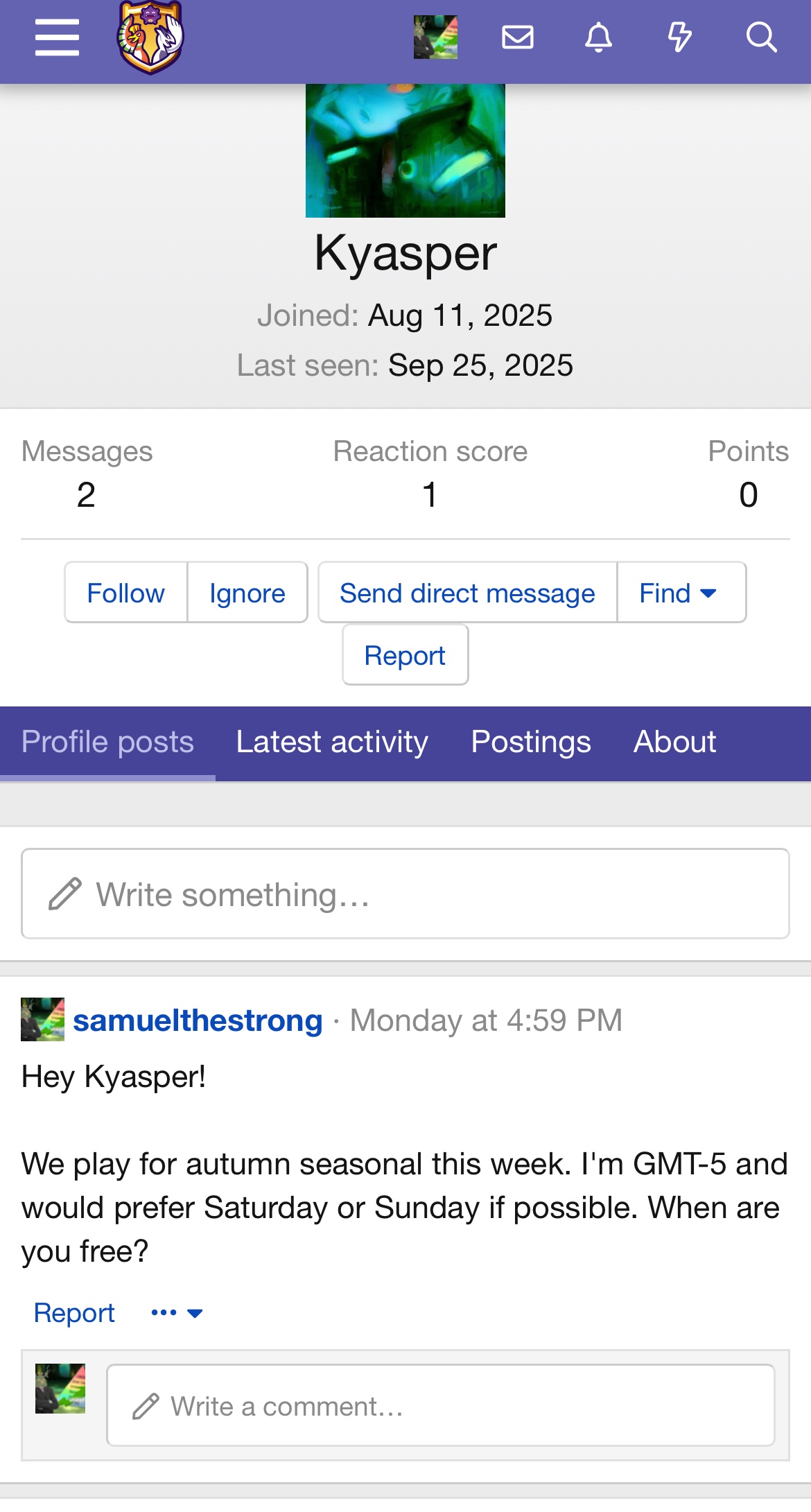Viewport: 811px width, 1512px height.
Task: Open the direct messages envelope icon
Action: [517, 37]
